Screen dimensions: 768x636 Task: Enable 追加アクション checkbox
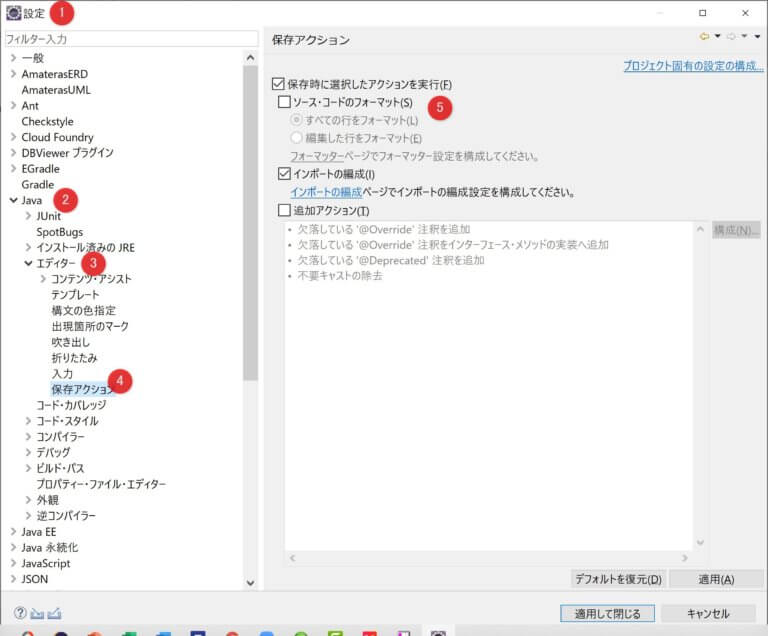(x=285, y=211)
